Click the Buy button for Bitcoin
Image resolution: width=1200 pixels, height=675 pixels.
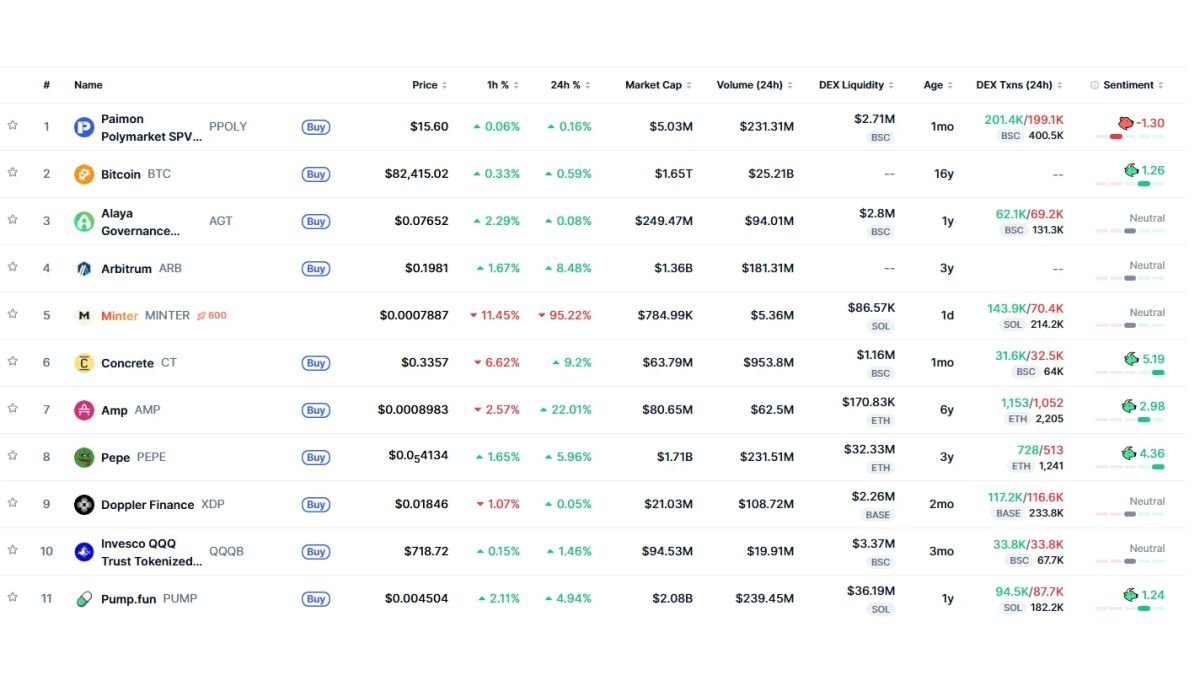316,174
